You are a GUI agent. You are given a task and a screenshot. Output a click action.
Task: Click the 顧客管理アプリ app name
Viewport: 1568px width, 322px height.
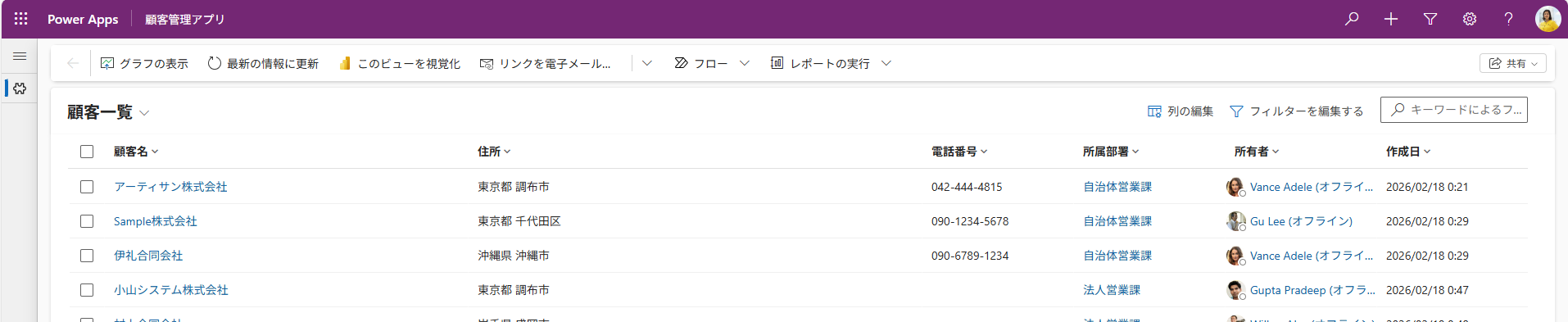[185, 19]
